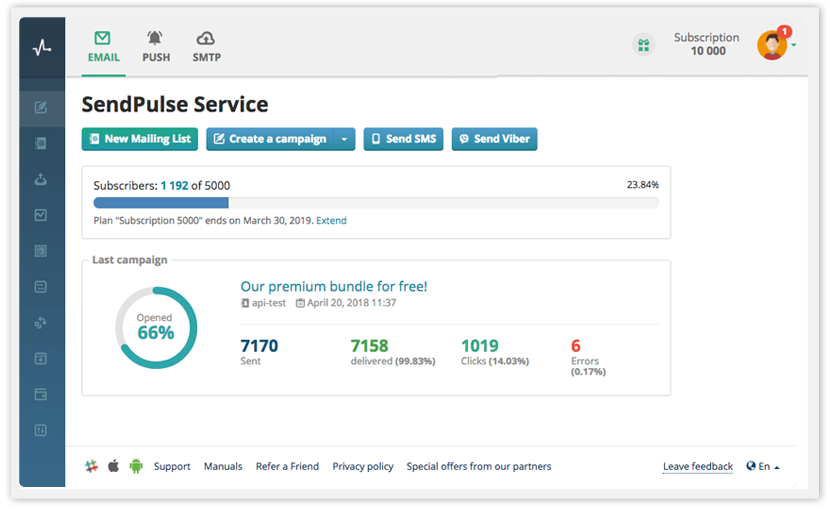830x509 pixels.
Task: Click the Extend plan link
Action: [331, 221]
